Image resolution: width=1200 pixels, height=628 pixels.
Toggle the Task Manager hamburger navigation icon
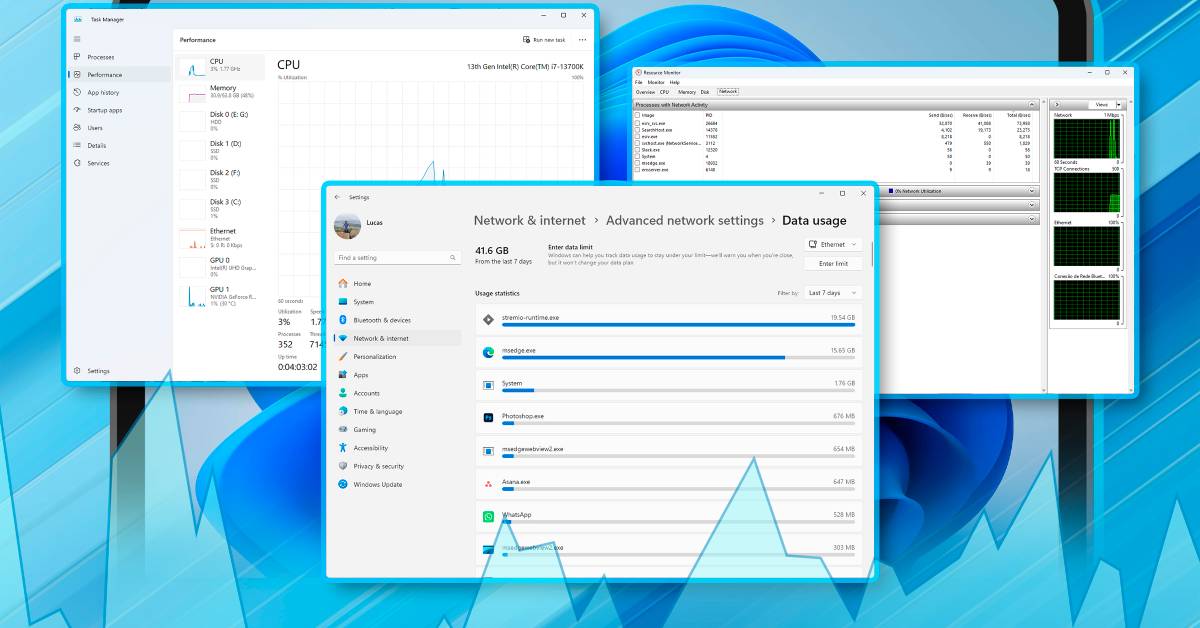tap(77, 39)
